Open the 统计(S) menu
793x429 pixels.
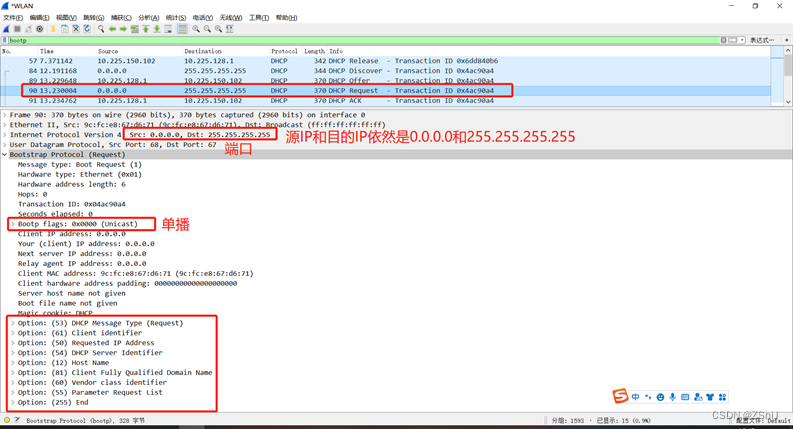175,18
